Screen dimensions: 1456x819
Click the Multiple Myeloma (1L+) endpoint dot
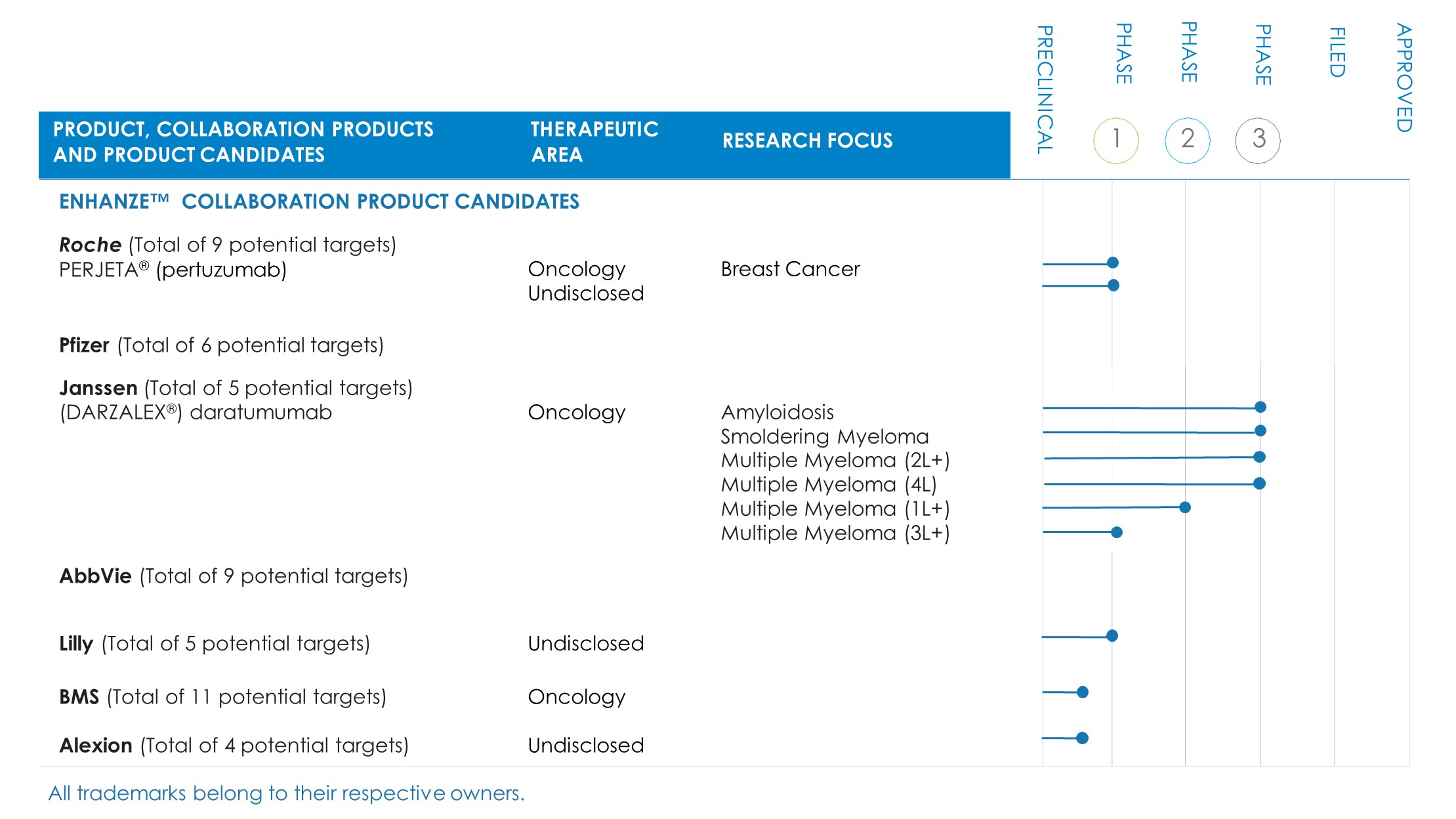click(x=1184, y=507)
